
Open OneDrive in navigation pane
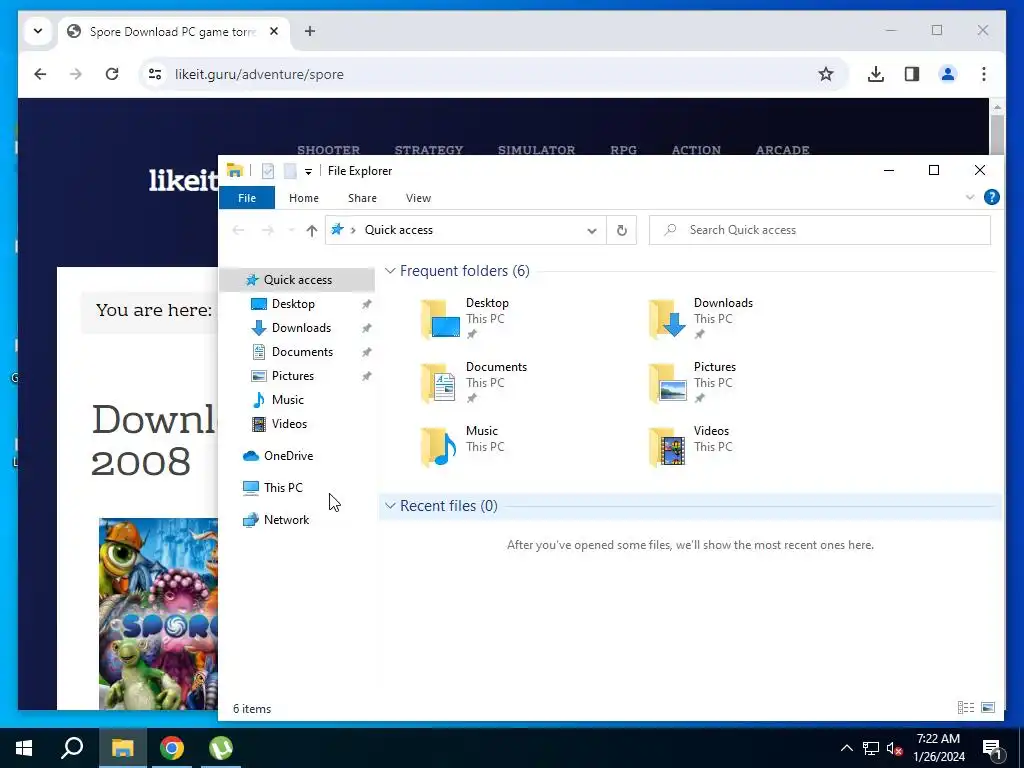[288, 456]
